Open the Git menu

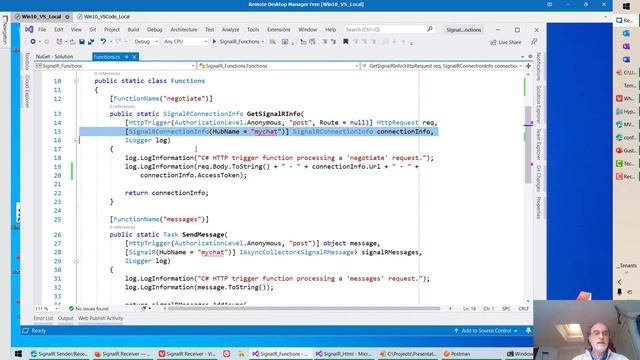(93, 29)
